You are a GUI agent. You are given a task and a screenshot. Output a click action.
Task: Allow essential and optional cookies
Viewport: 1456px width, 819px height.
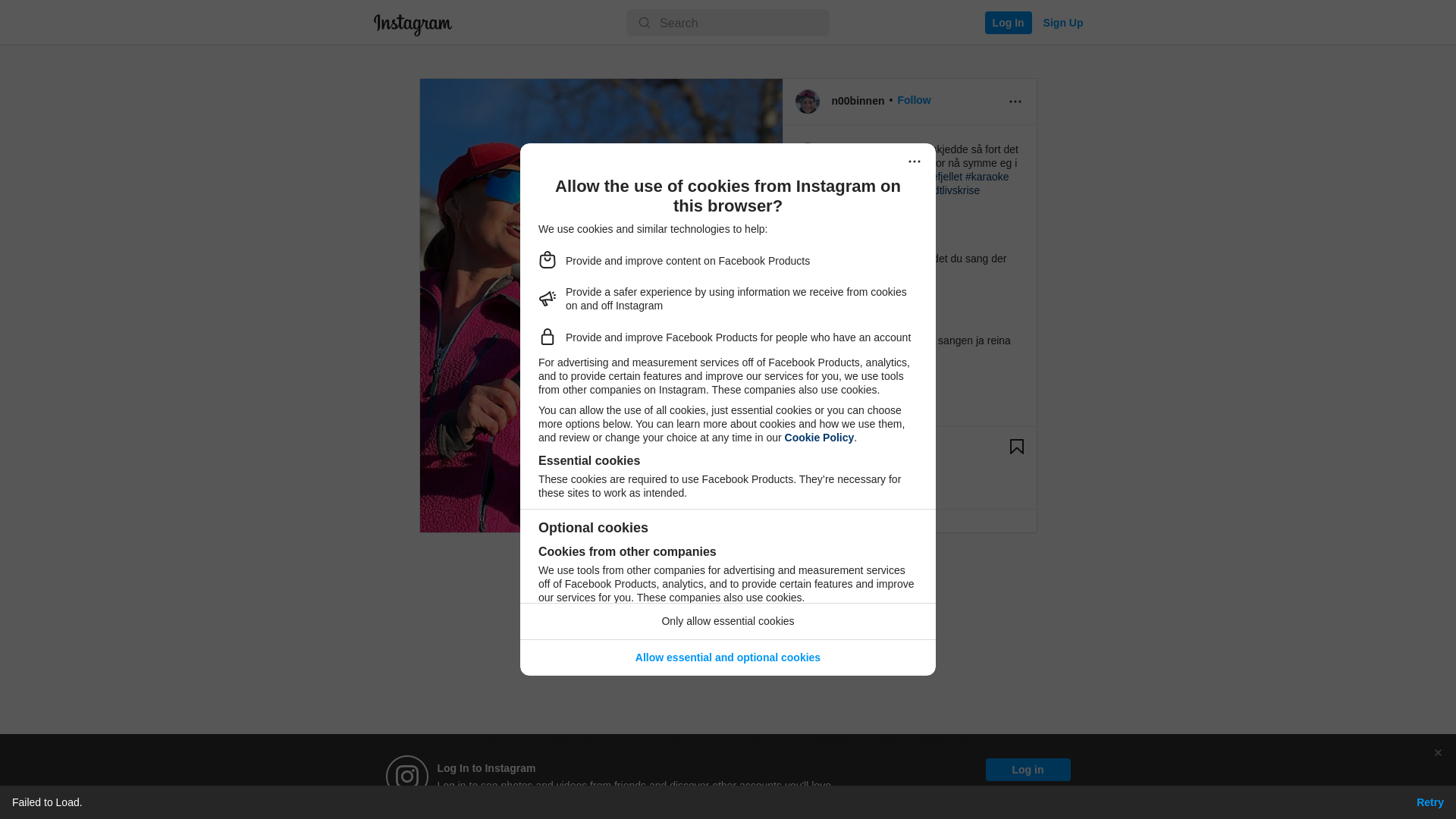click(x=728, y=657)
